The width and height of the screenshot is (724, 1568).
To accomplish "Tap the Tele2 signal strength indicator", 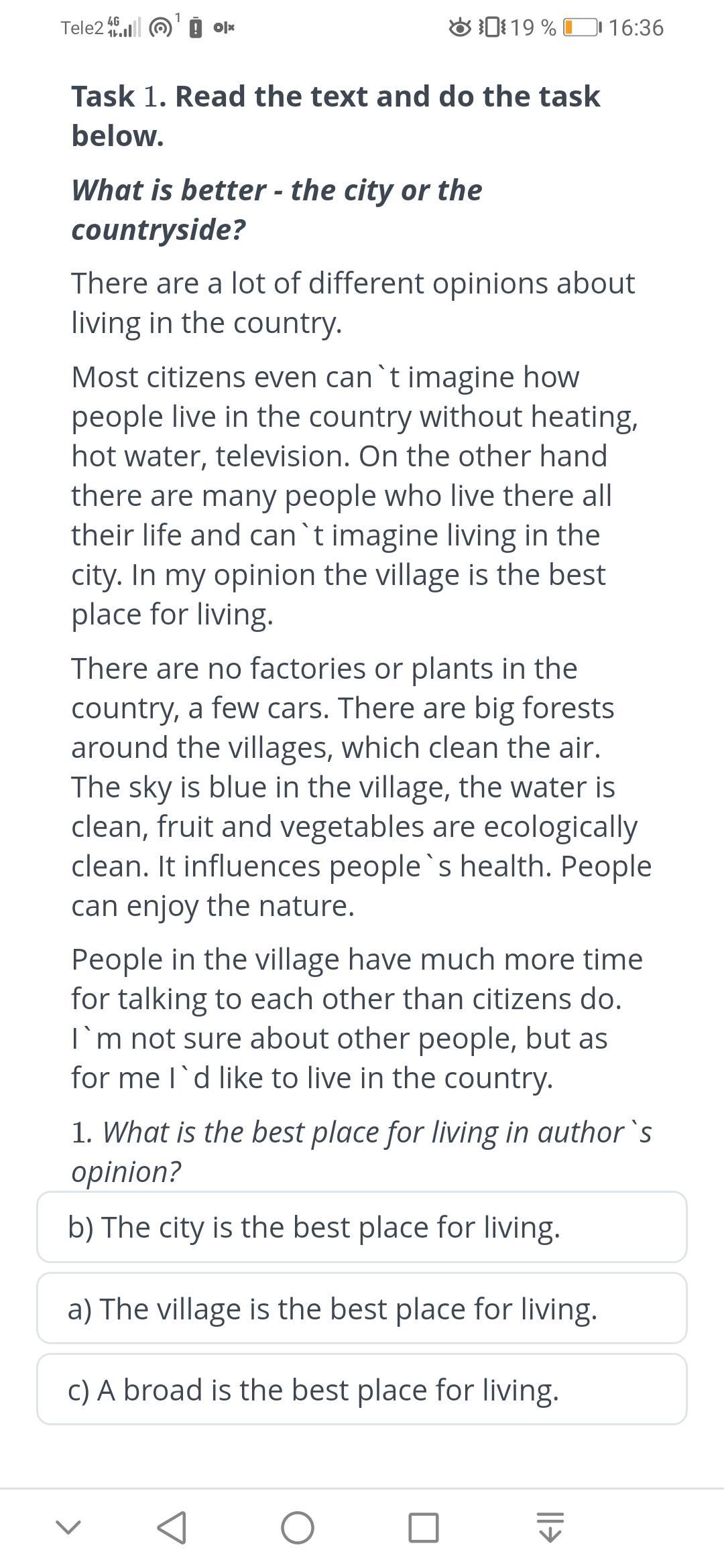I will (x=125, y=27).
